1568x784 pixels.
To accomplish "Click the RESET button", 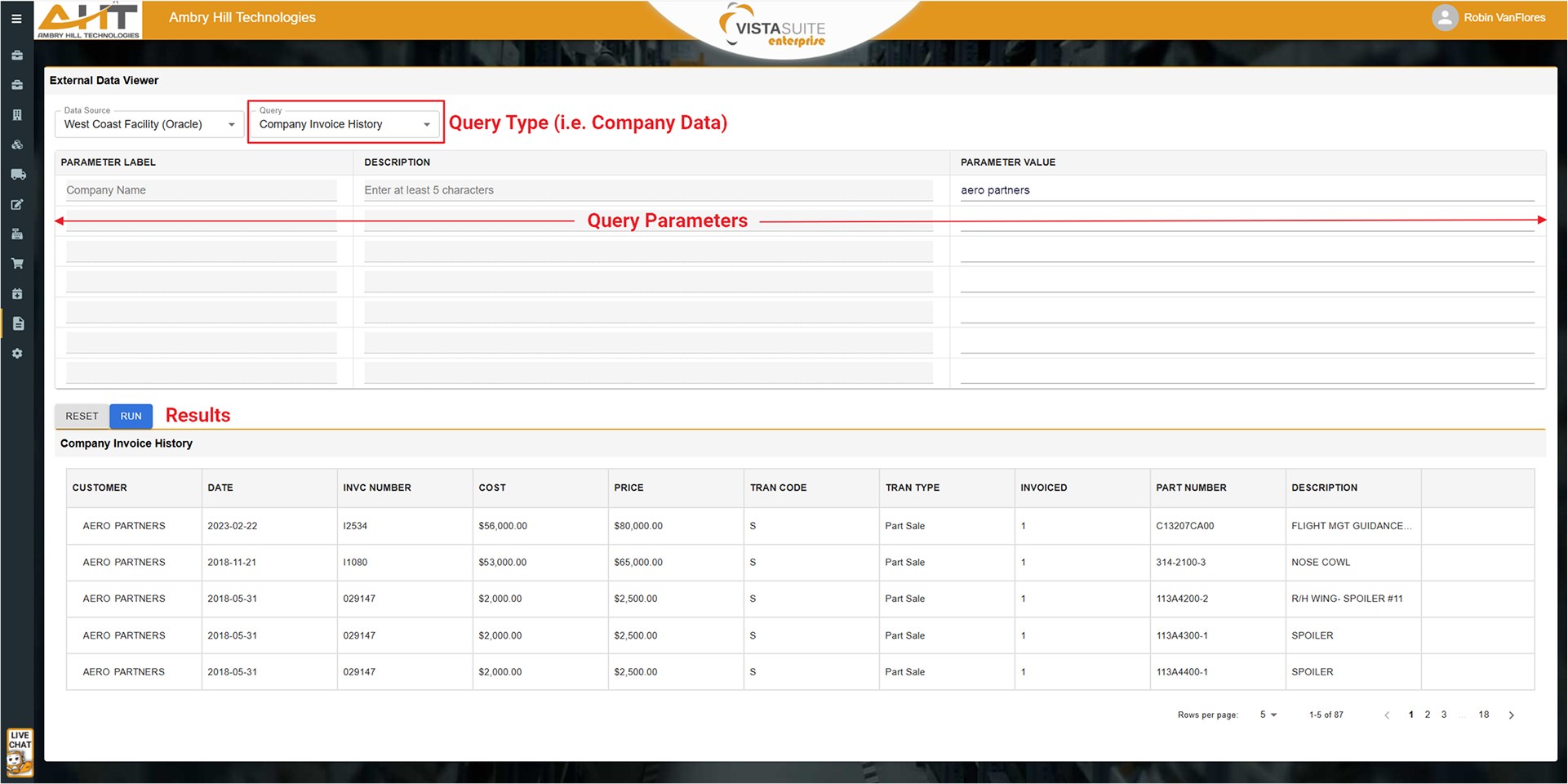I will coord(82,416).
